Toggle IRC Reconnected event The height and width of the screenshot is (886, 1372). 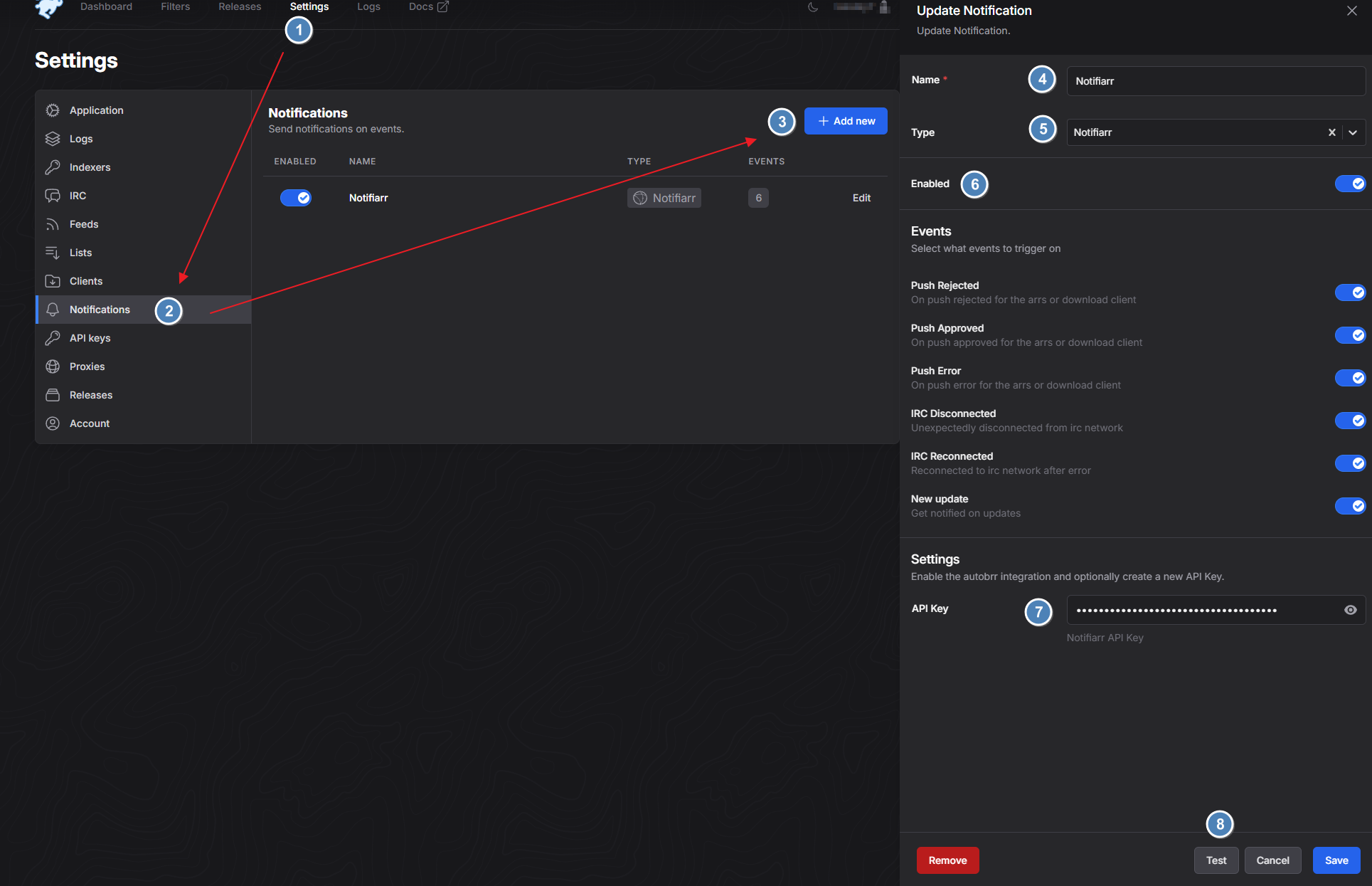coord(1350,463)
